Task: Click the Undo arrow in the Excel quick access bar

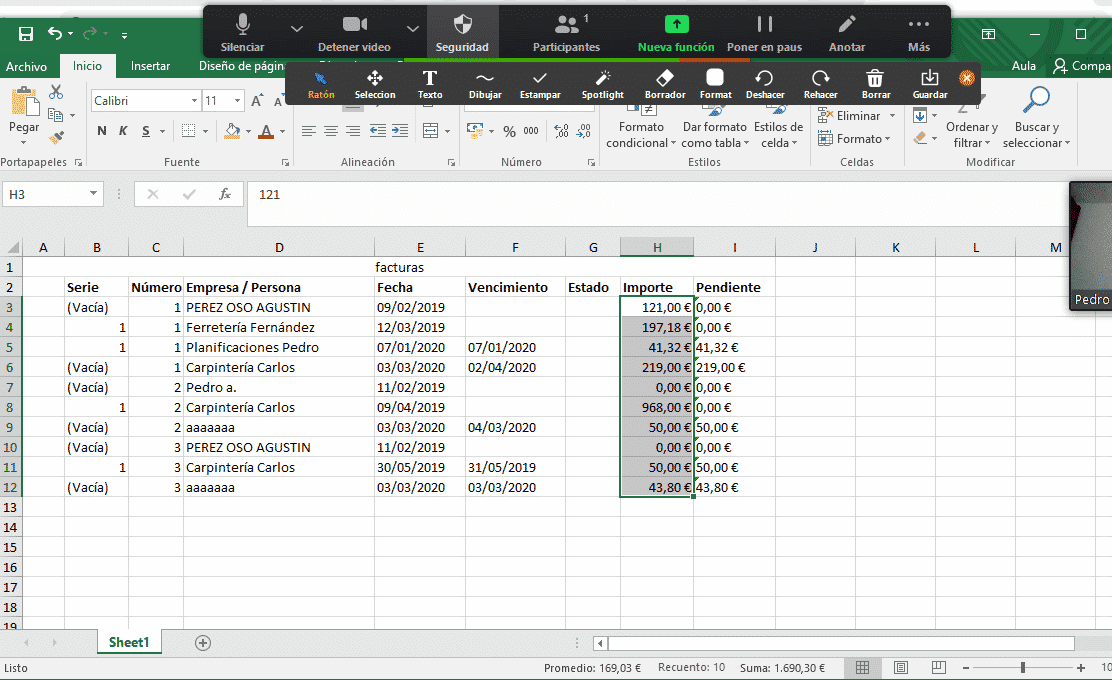Action: tap(55, 33)
